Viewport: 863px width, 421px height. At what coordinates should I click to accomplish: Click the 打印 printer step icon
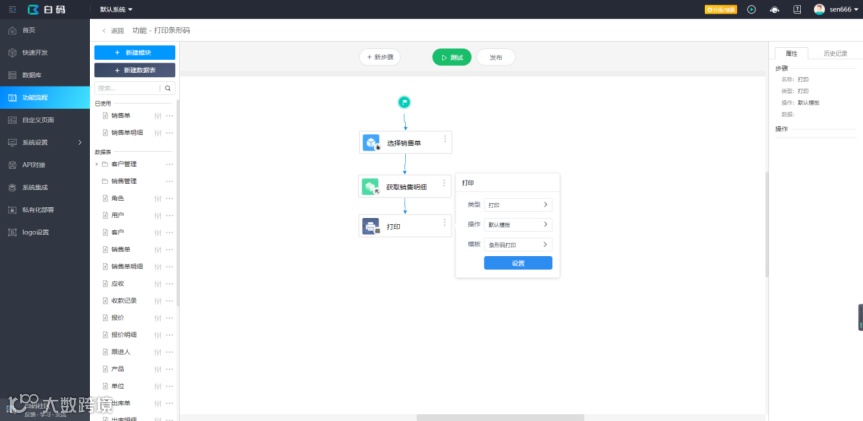(371, 226)
